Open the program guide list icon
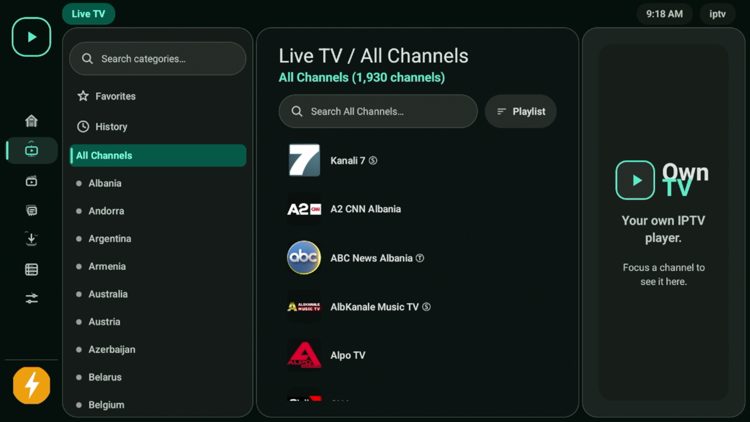 pyautogui.click(x=32, y=269)
